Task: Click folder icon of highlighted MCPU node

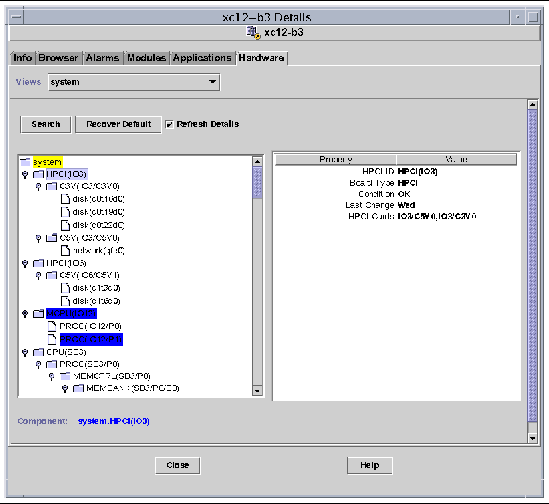Action: [x=39, y=313]
